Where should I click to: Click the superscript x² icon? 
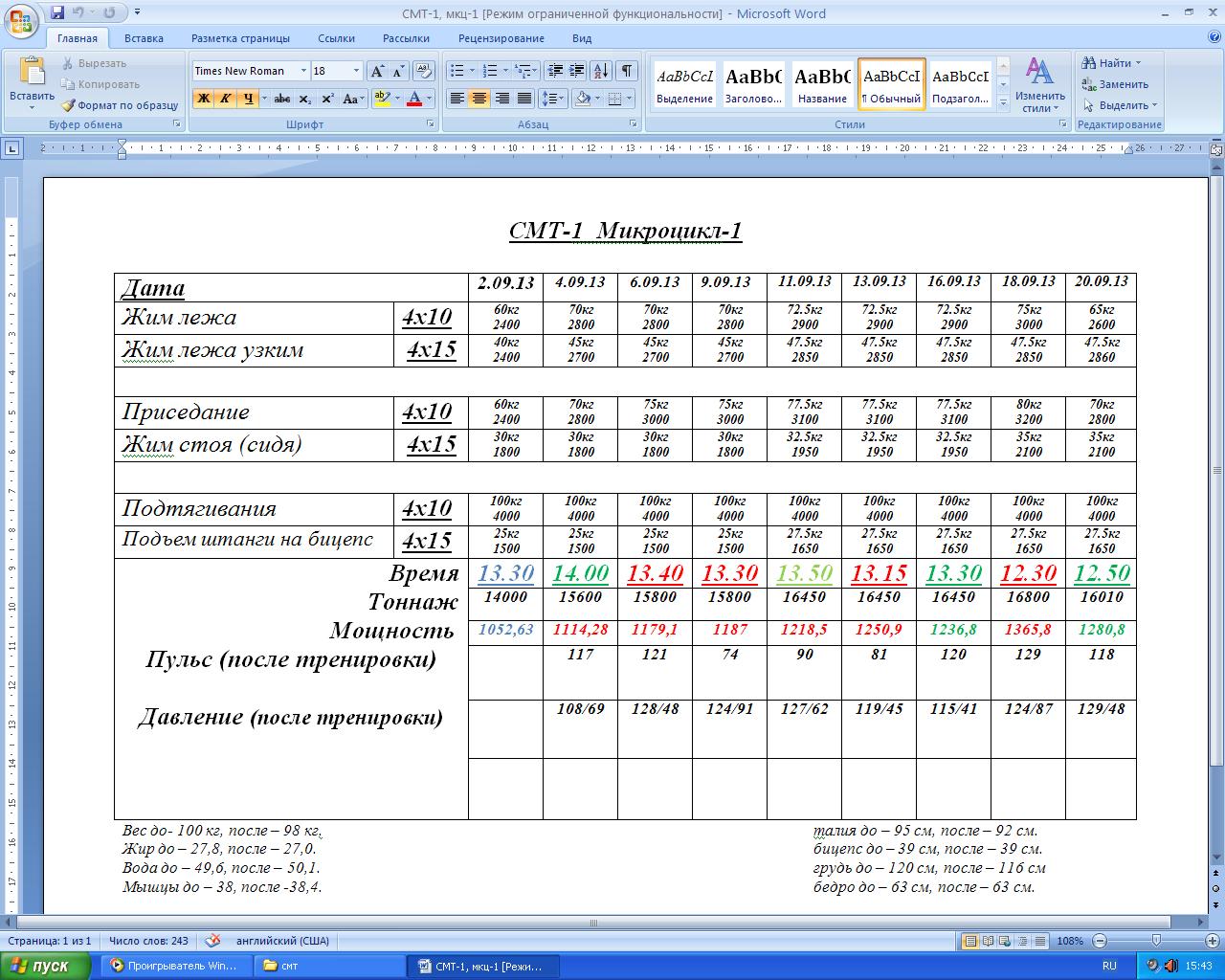327,99
